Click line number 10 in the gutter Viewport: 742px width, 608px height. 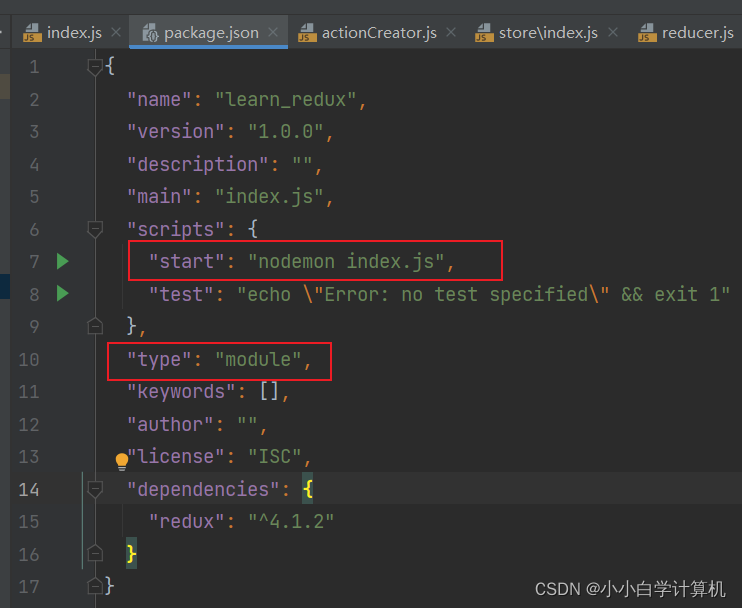[x=29, y=360]
